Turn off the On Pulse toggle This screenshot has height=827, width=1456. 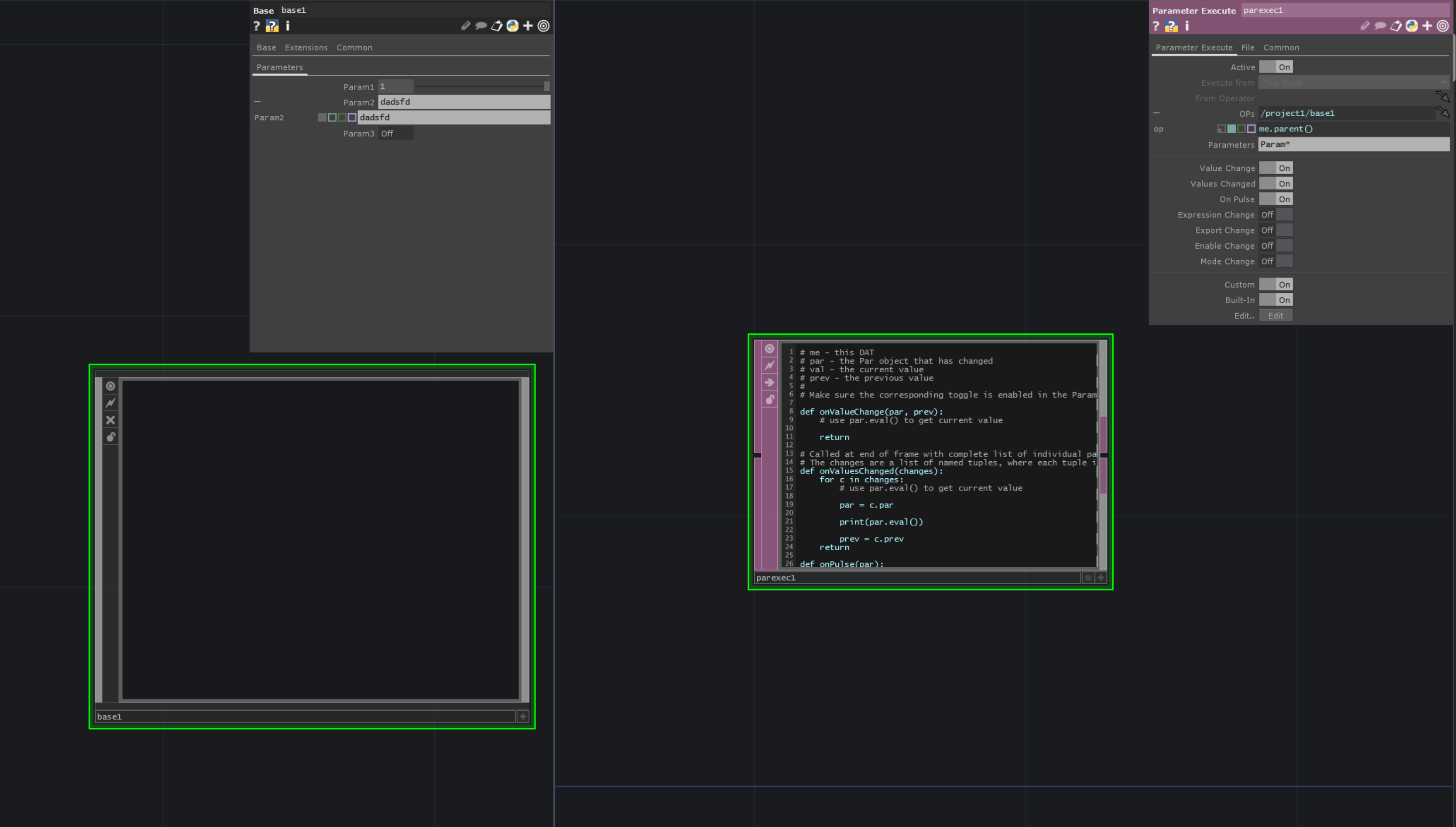click(1277, 199)
